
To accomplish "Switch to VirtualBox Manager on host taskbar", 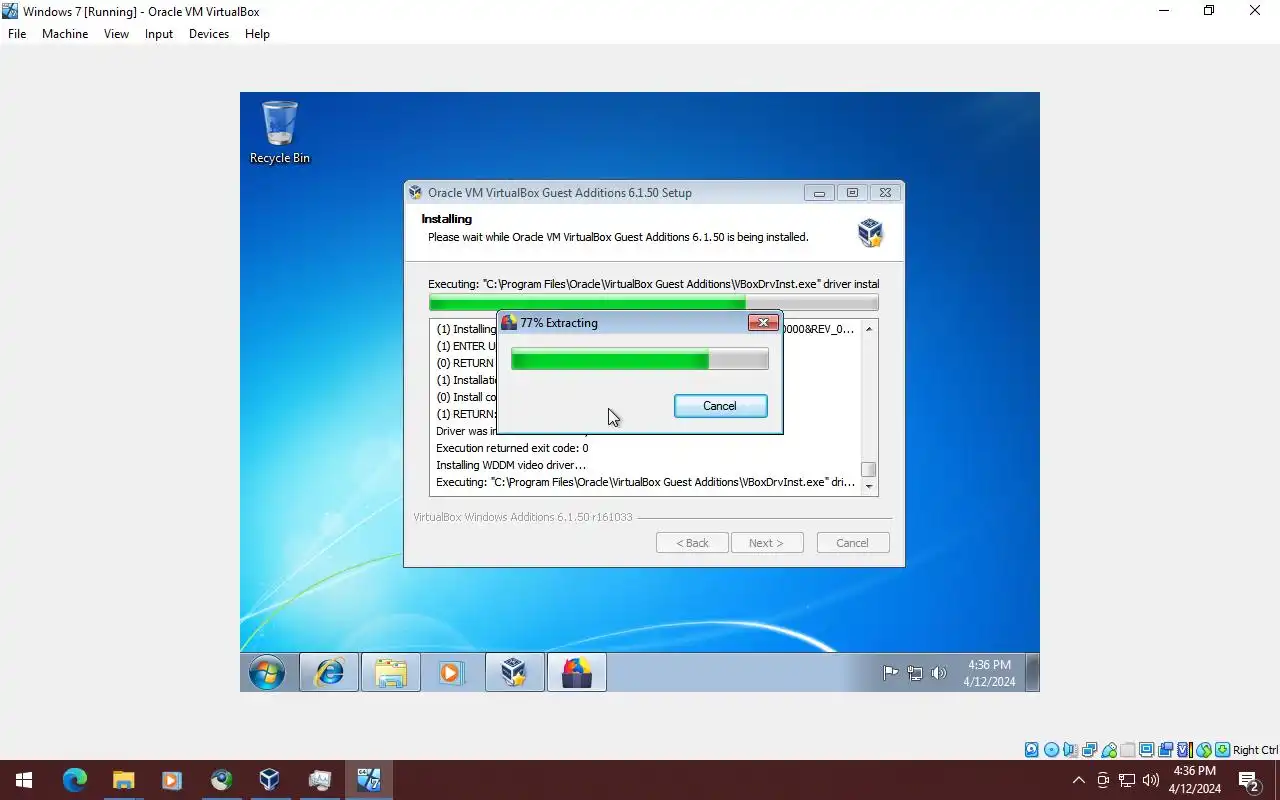I will click(270, 780).
